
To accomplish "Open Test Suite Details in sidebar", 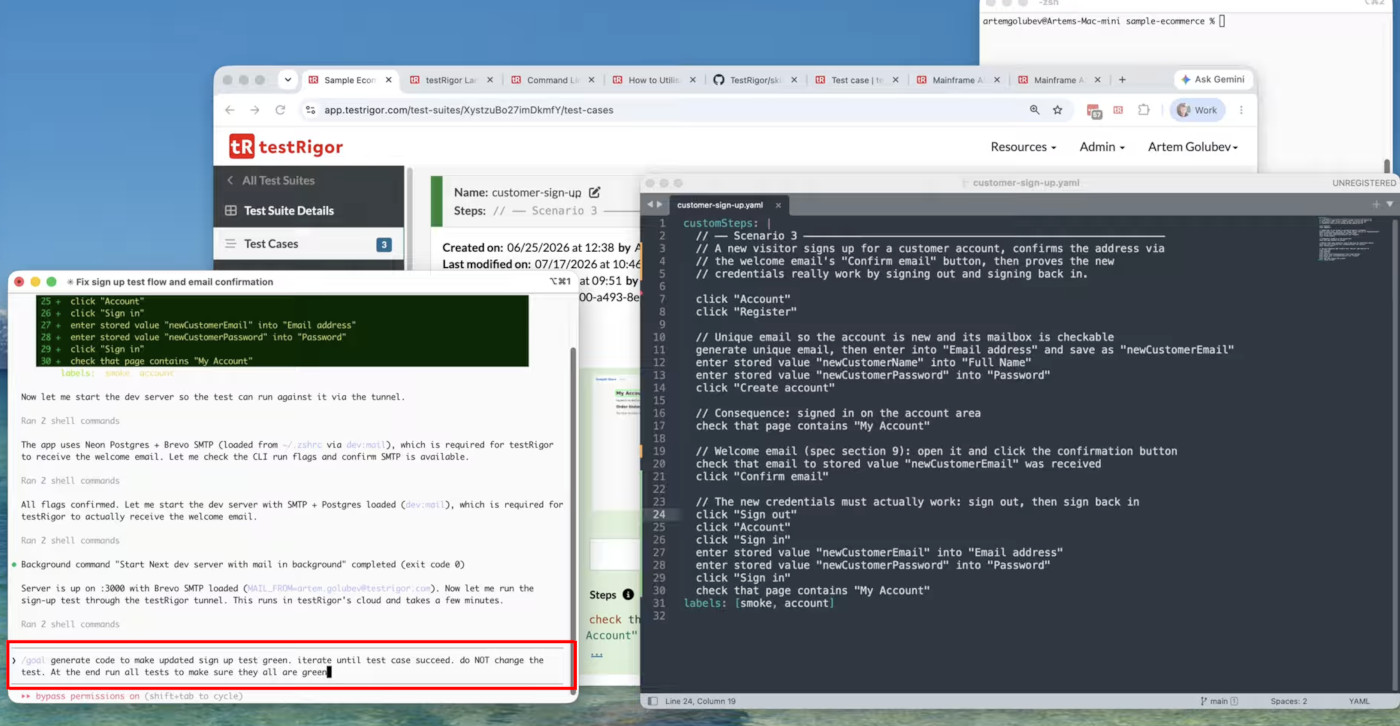I will [288, 211].
